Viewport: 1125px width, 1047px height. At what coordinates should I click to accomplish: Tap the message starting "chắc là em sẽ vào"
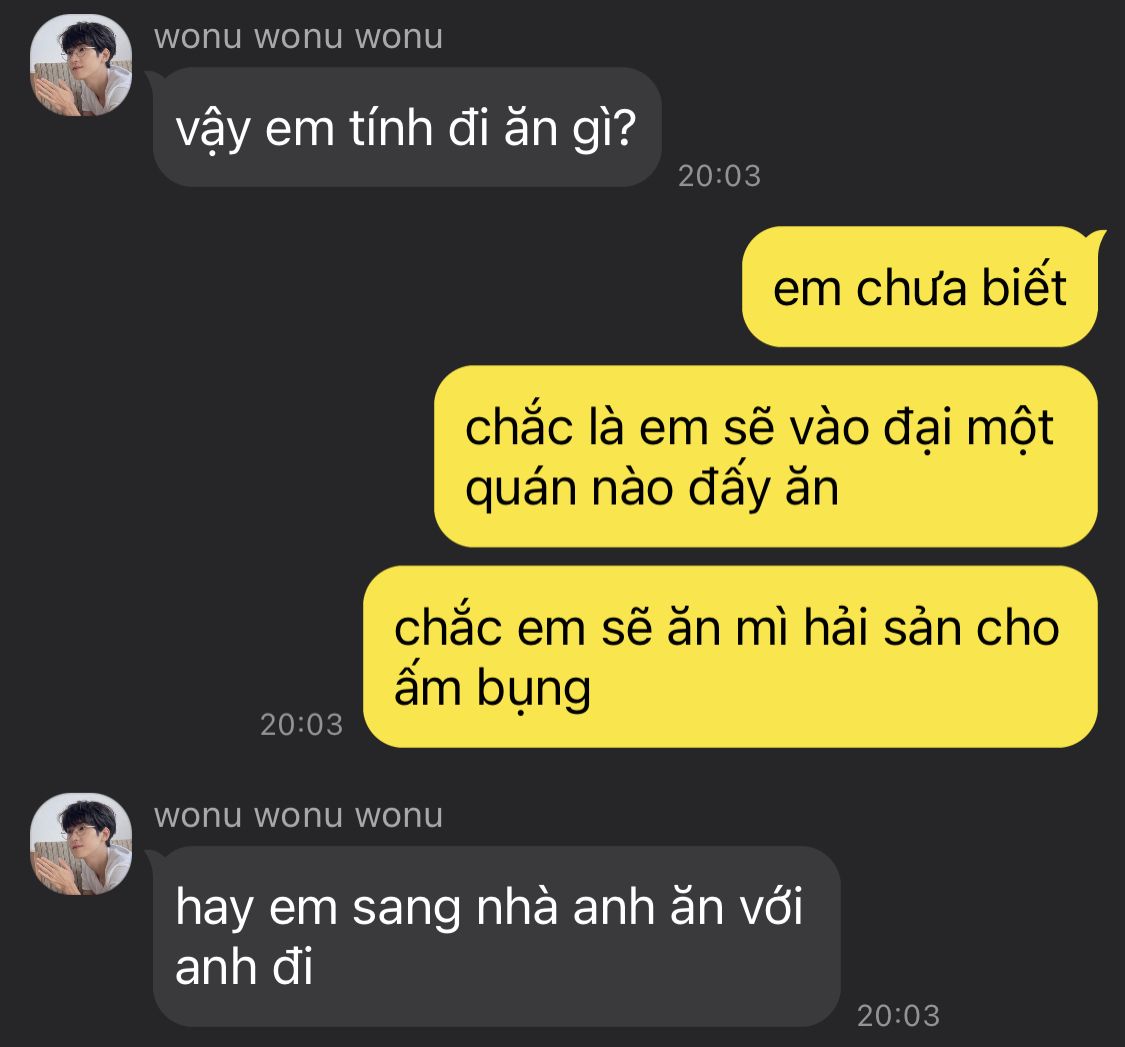point(766,456)
